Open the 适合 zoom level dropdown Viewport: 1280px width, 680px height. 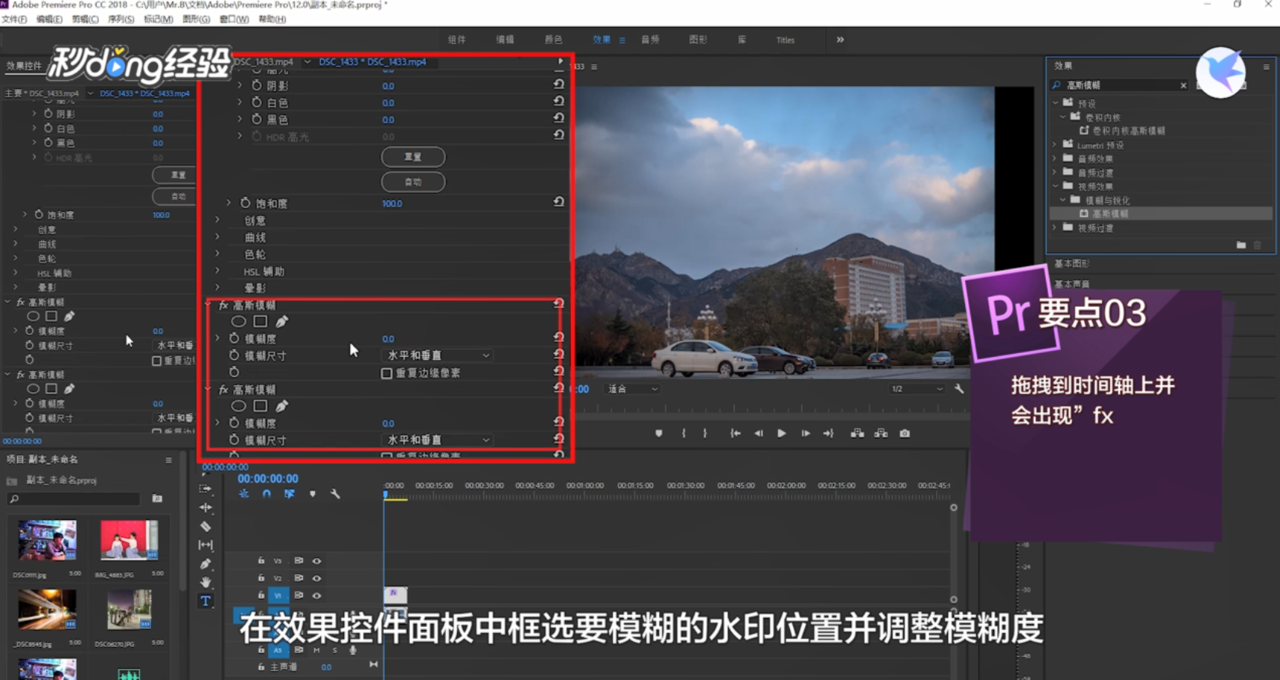pyautogui.click(x=632, y=389)
